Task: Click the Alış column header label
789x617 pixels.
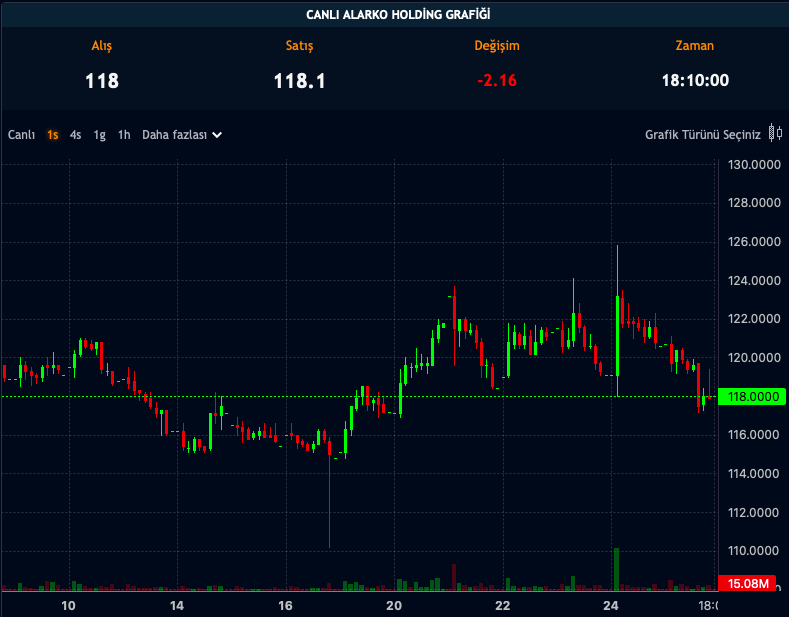Action: tap(102, 46)
